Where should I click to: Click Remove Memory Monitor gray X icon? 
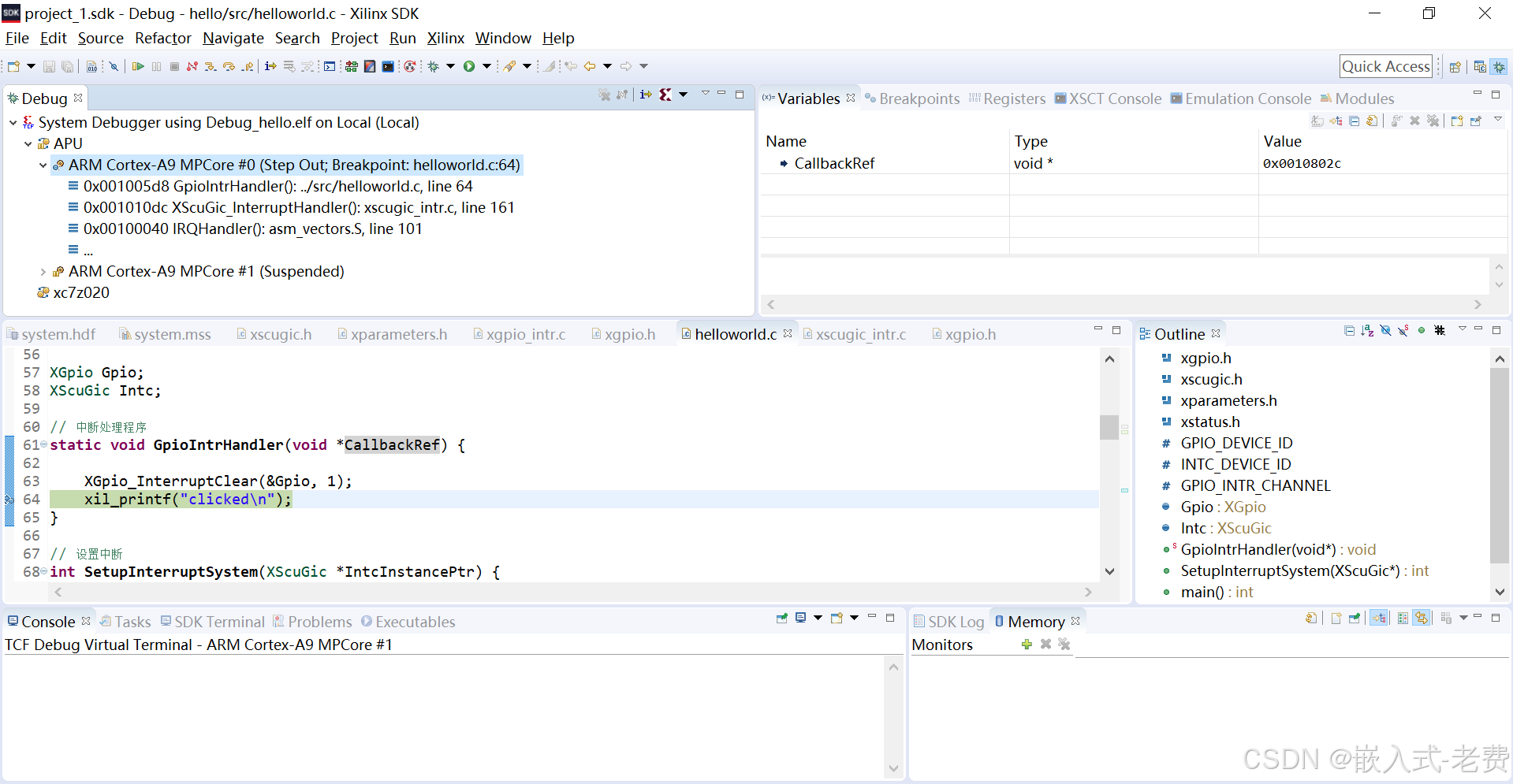[1045, 644]
